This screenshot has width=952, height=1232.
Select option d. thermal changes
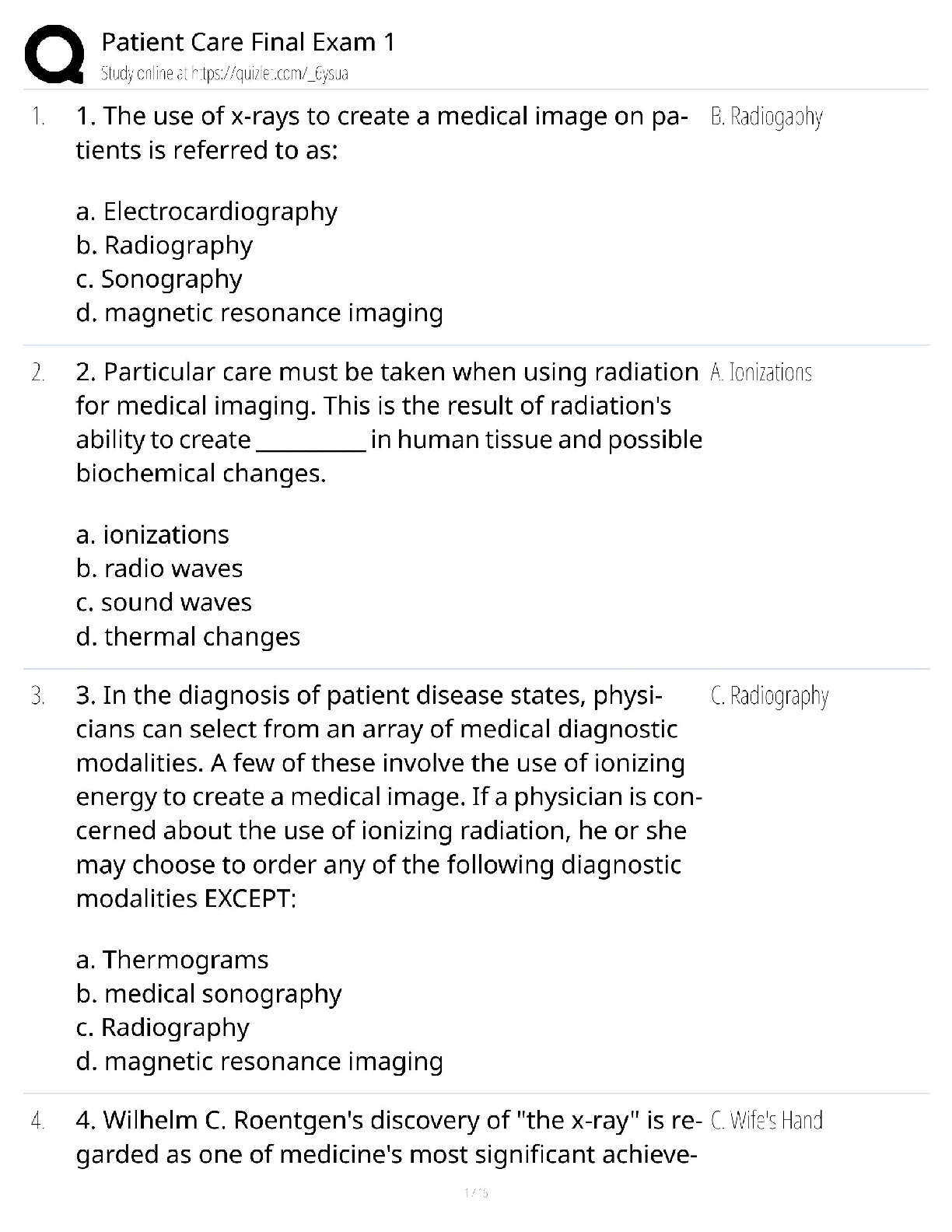[188, 636]
